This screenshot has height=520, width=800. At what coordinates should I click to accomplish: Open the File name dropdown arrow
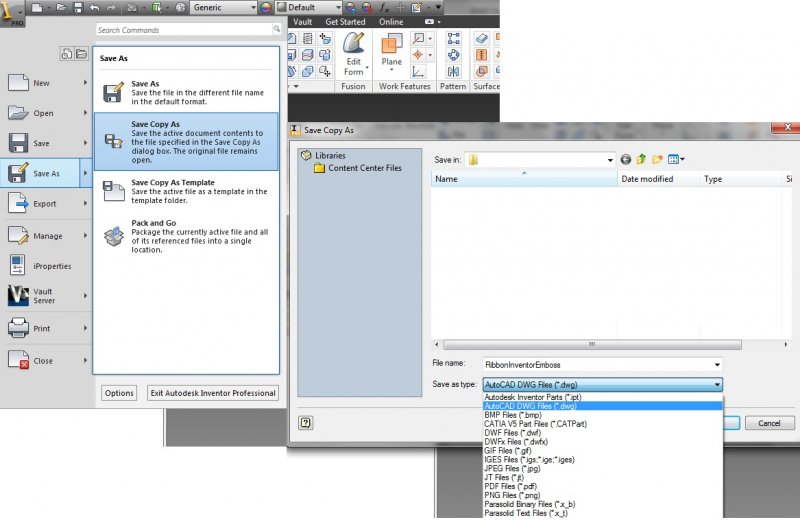tap(717, 364)
